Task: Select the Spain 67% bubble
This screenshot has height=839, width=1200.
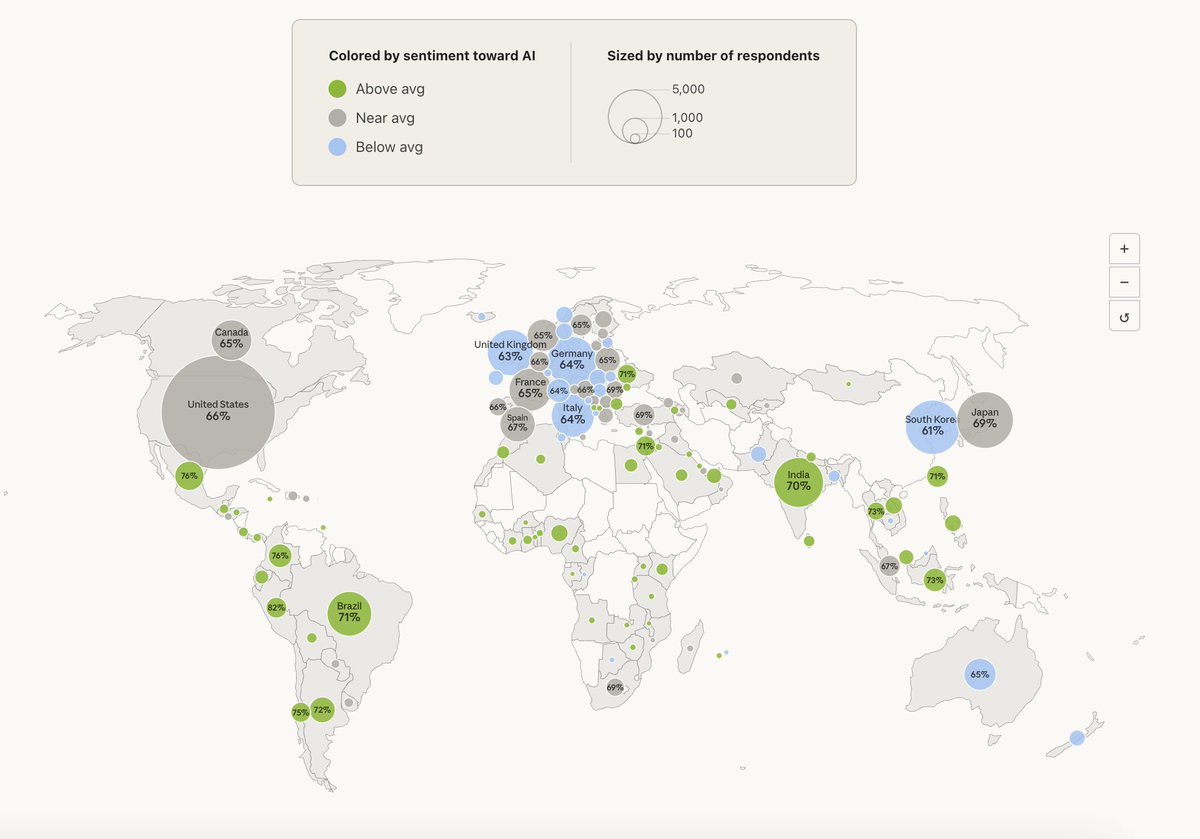Action: point(517,423)
